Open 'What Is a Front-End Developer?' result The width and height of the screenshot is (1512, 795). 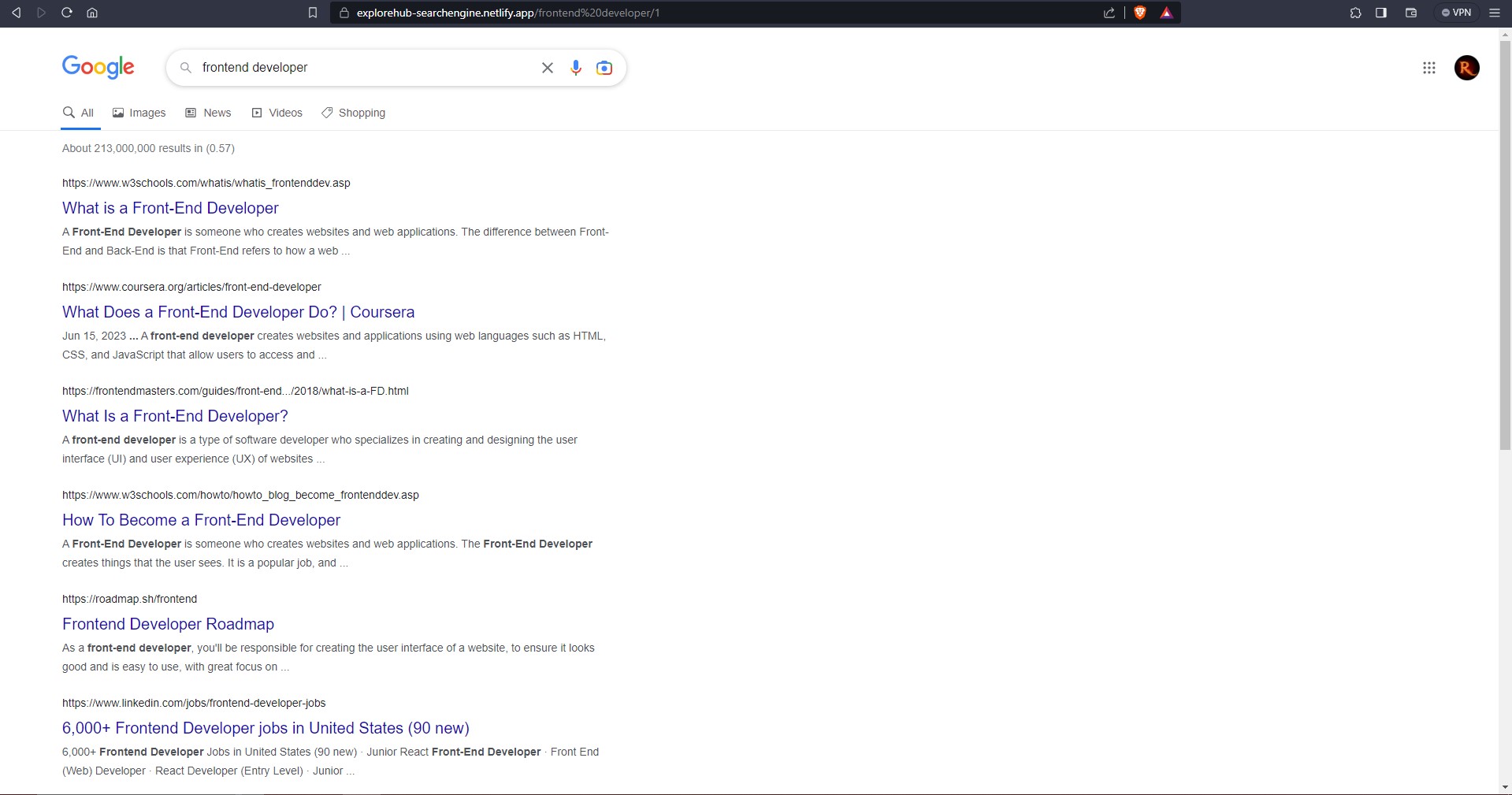(x=175, y=416)
